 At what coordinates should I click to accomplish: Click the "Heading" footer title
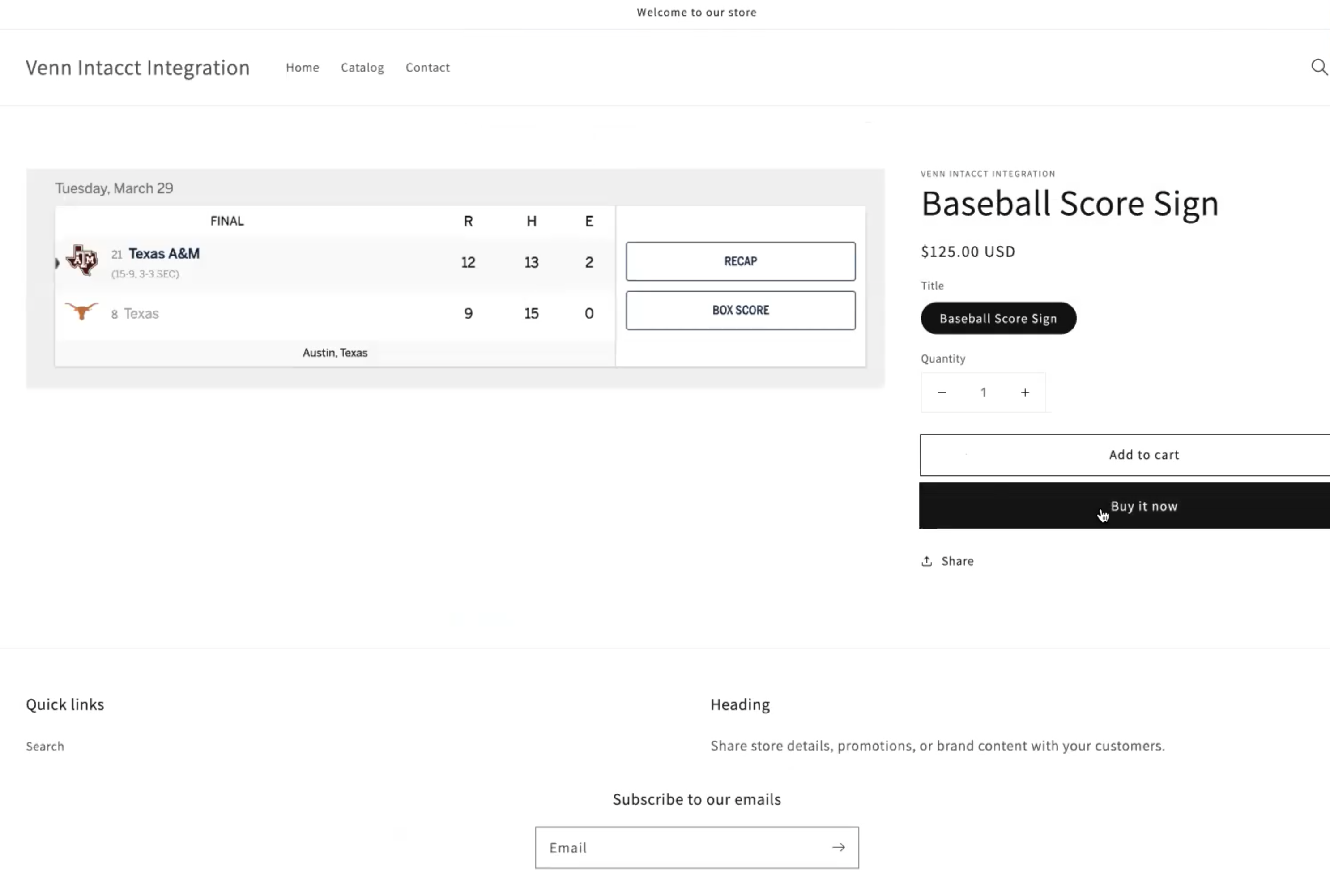tap(740, 704)
